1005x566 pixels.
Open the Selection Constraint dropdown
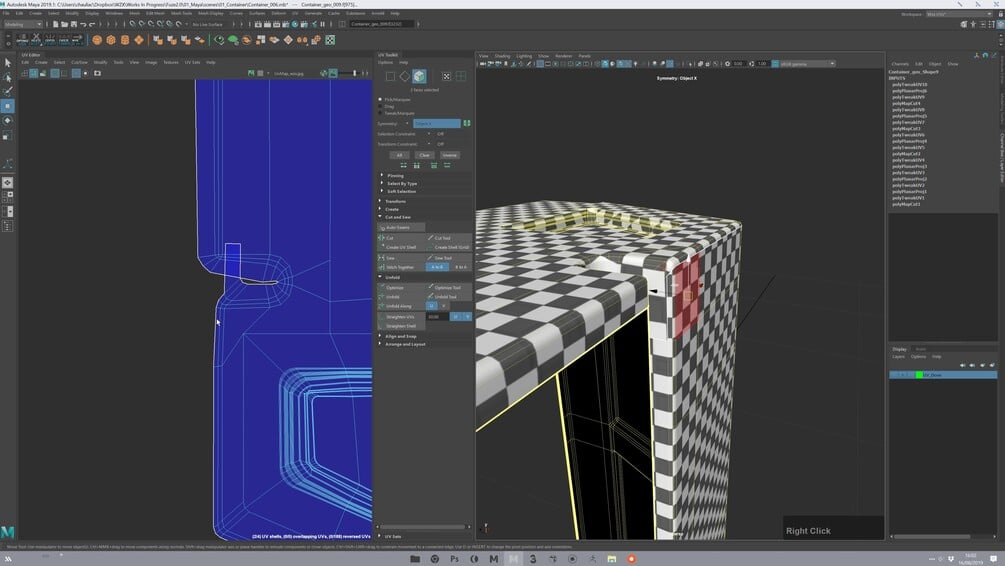429,134
